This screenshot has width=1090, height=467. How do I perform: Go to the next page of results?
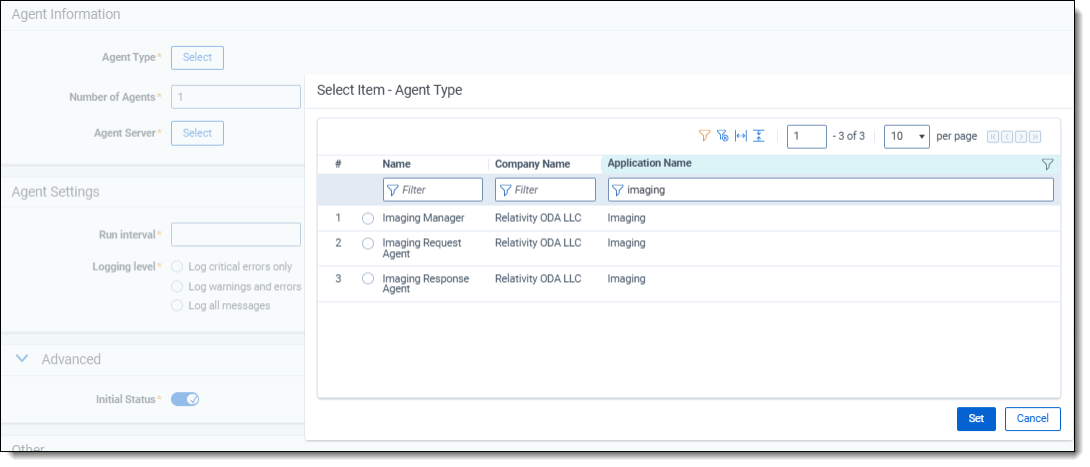[1021, 137]
